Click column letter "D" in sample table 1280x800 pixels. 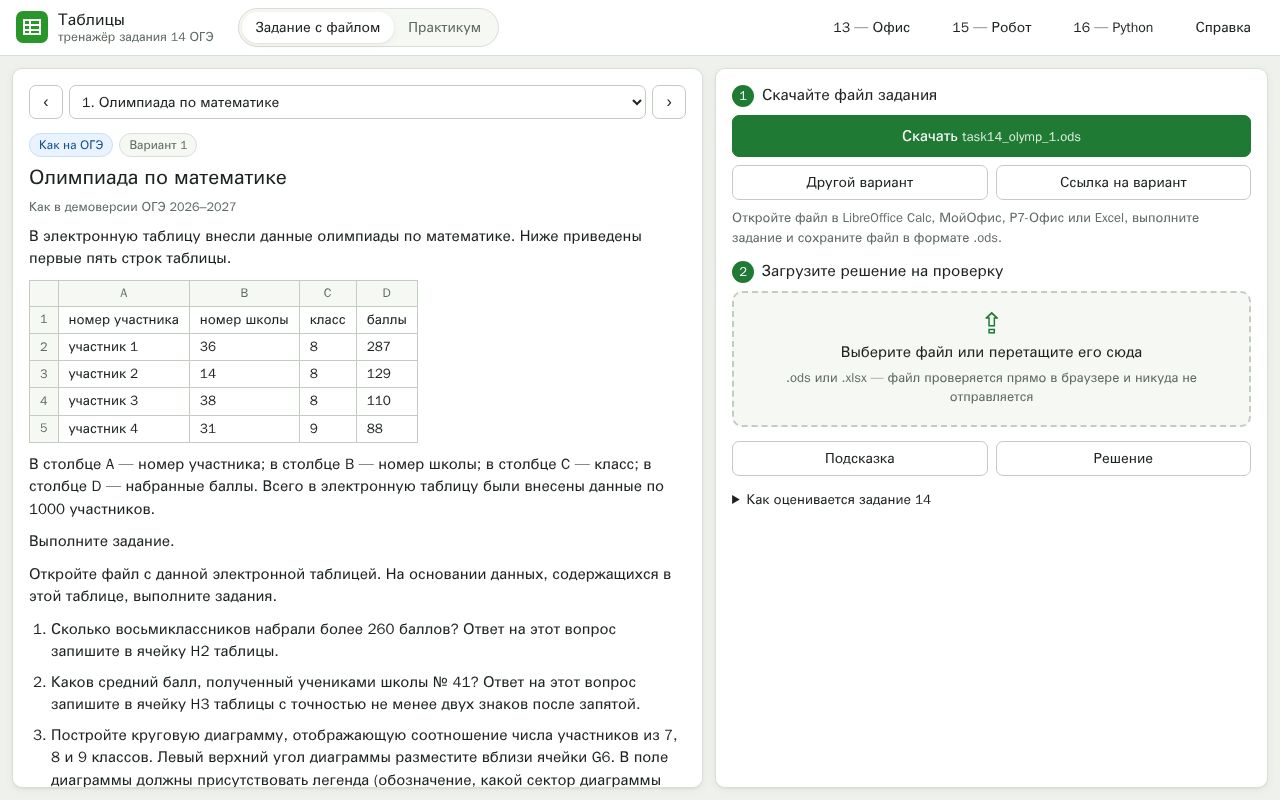click(387, 293)
